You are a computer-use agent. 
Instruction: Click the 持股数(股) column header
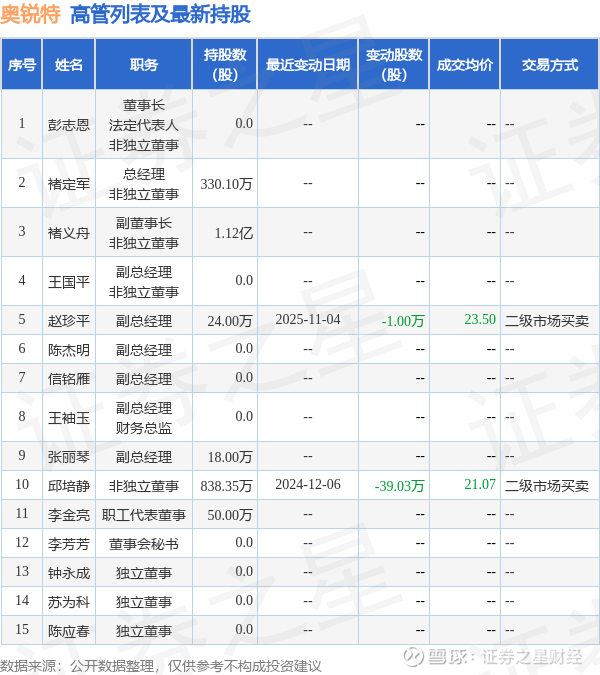point(225,65)
